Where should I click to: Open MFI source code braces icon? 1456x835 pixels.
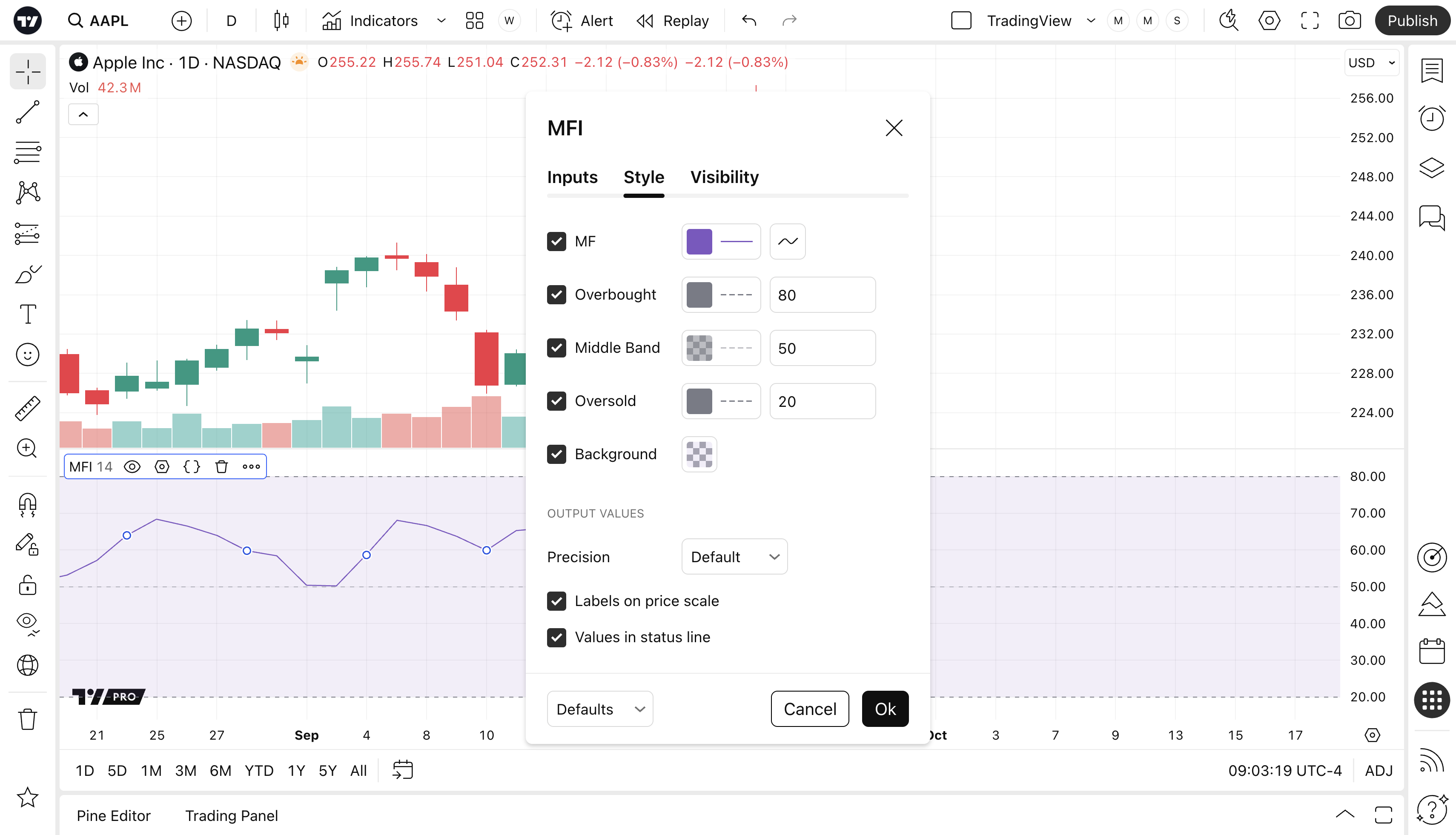[x=192, y=467]
